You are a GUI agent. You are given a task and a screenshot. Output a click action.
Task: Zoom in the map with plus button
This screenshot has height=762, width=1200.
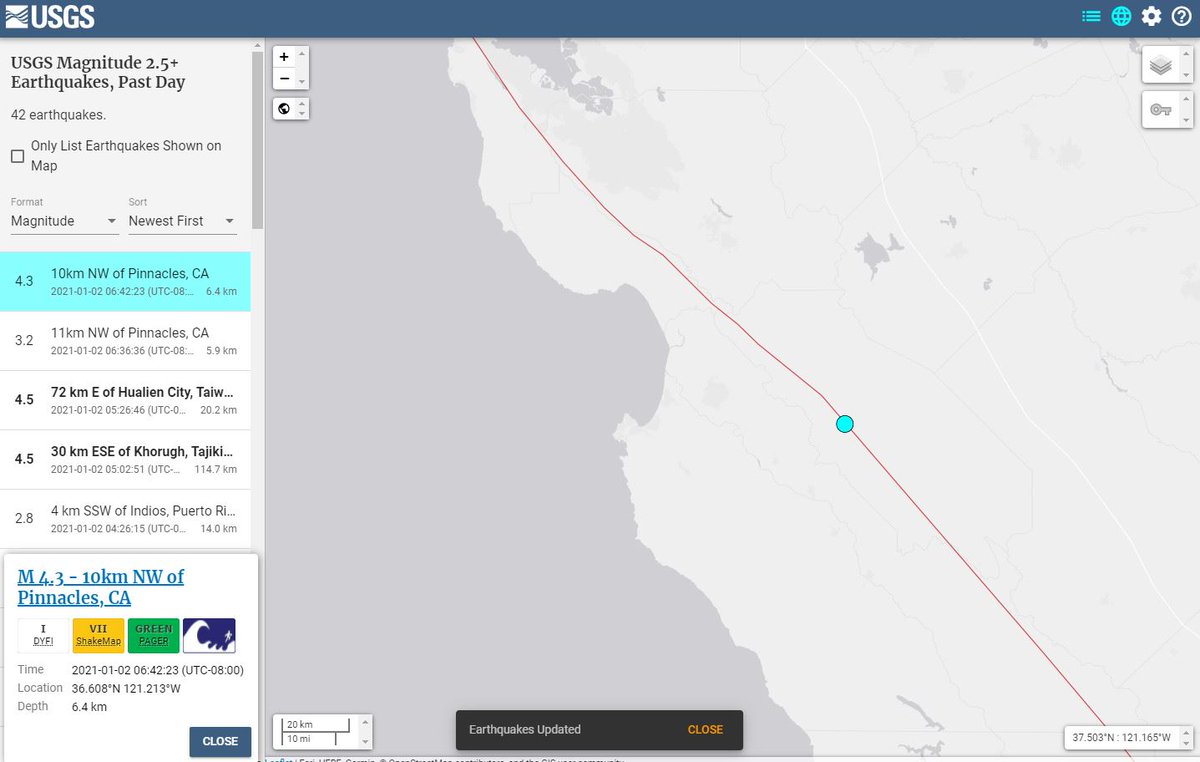pos(284,57)
